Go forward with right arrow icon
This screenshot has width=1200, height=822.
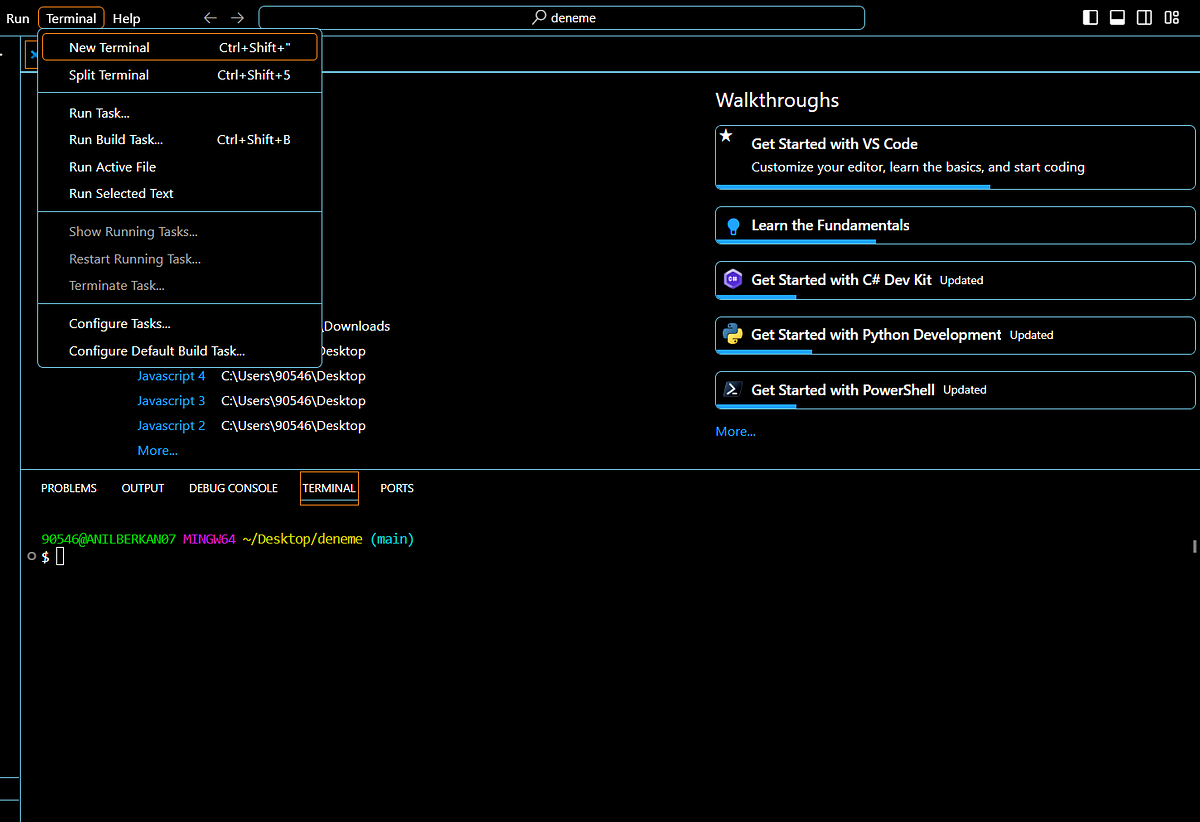point(237,18)
